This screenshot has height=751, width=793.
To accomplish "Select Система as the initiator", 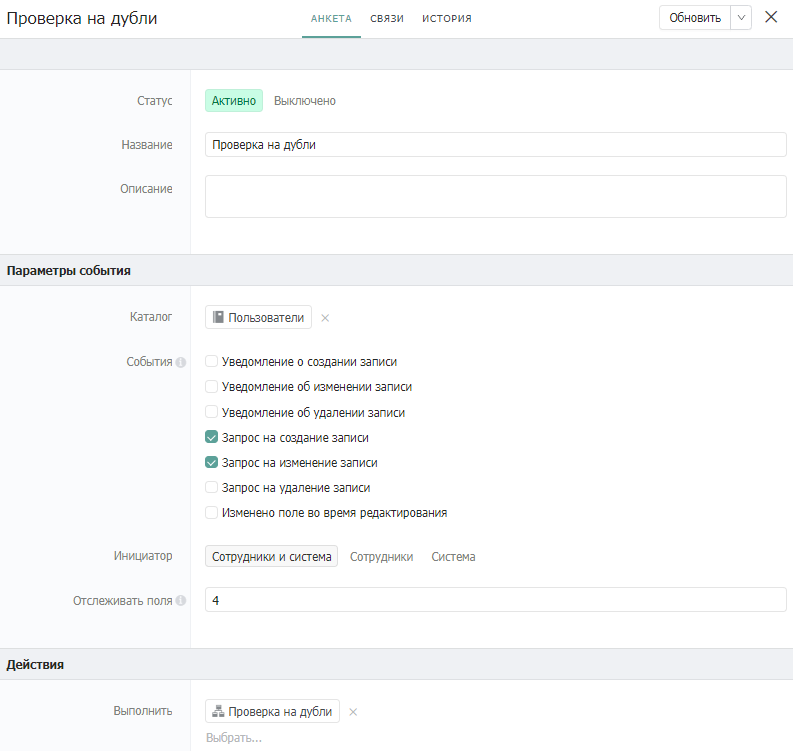I will (453, 557).
